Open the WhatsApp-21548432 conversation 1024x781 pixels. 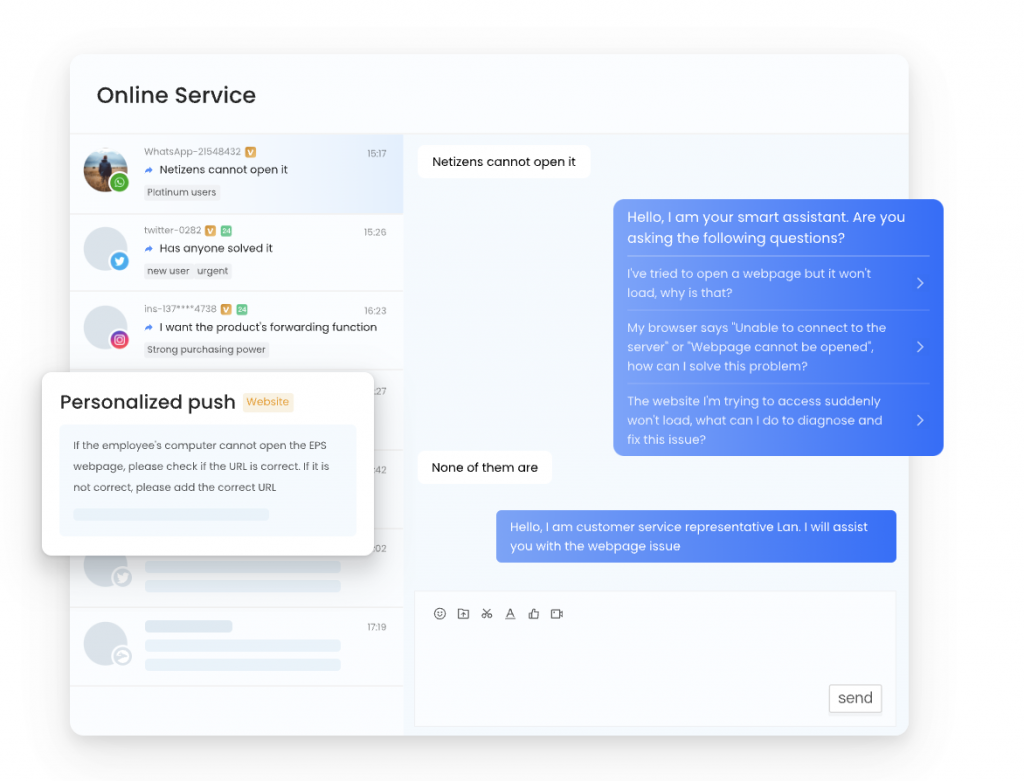pos(236,174)
